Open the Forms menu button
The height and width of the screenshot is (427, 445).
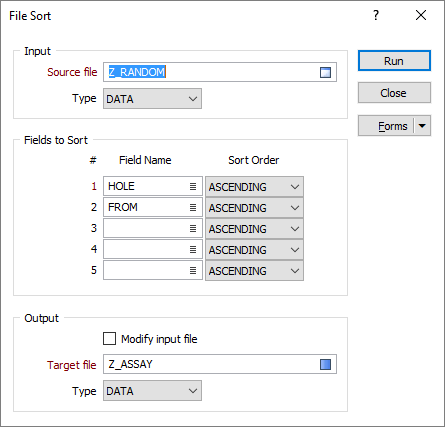(387, 126)
